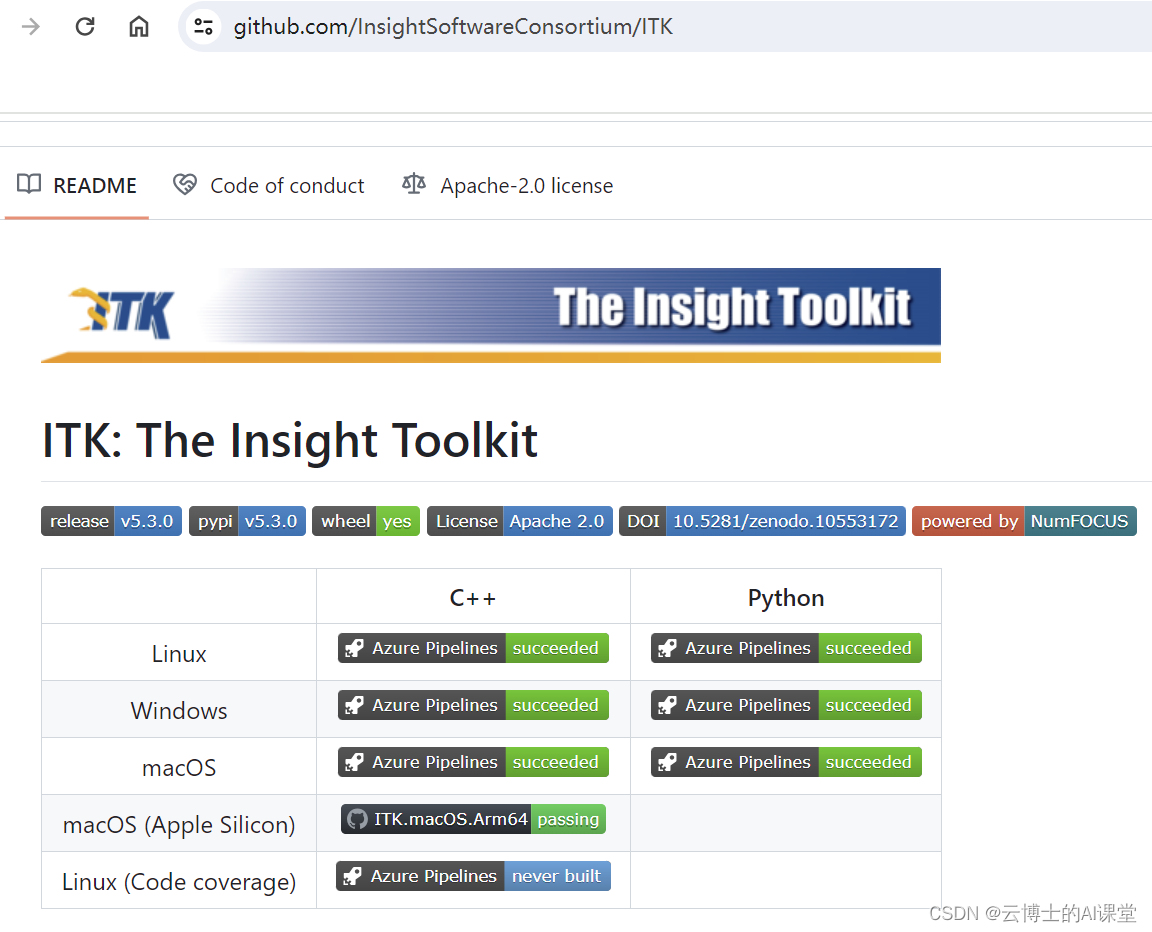Click the forward navigation arrow
The image size is (1152, 932).
coord(31,26)
